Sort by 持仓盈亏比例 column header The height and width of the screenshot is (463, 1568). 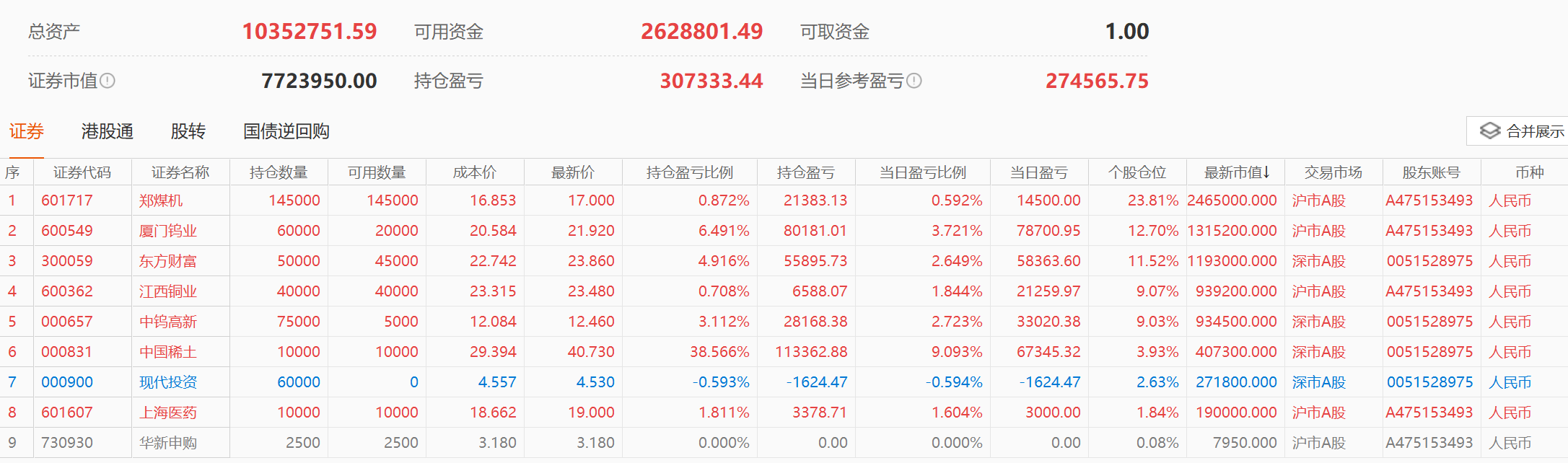pyautogui.click(x=690, y=172)
